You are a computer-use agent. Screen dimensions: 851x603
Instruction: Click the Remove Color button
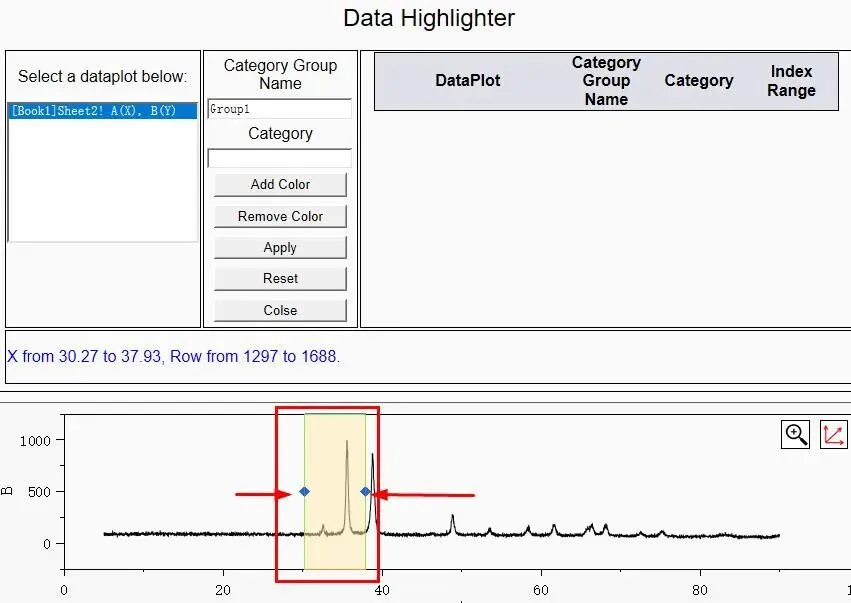[280, 216]
